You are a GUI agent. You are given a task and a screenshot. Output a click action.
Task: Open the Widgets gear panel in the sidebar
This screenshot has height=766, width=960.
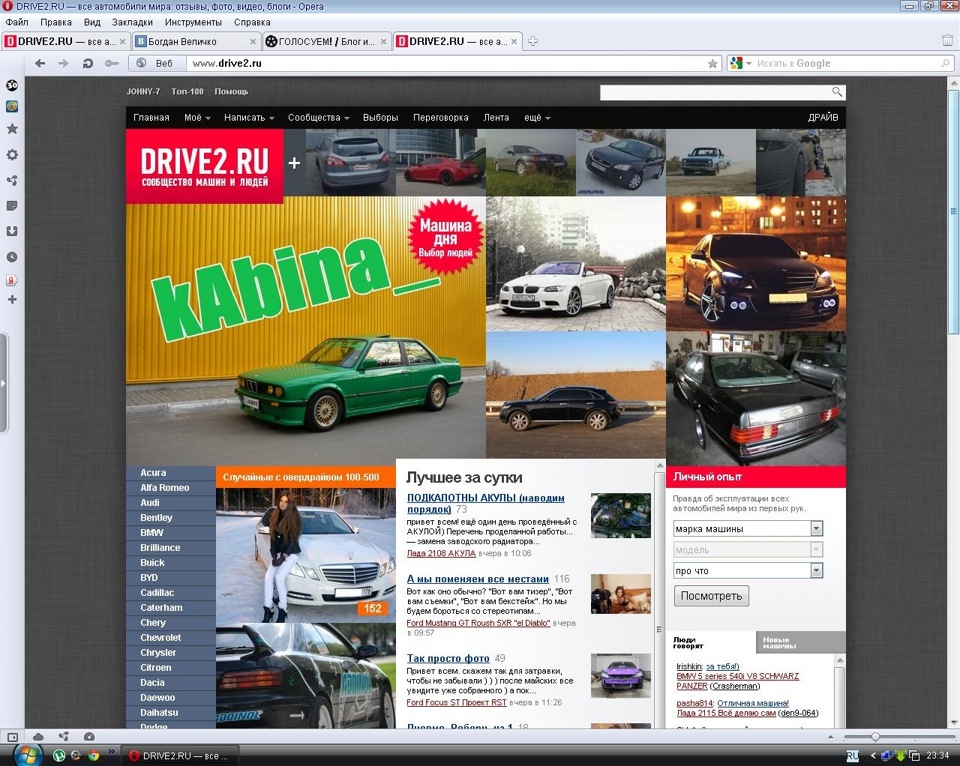click(12, 155)
